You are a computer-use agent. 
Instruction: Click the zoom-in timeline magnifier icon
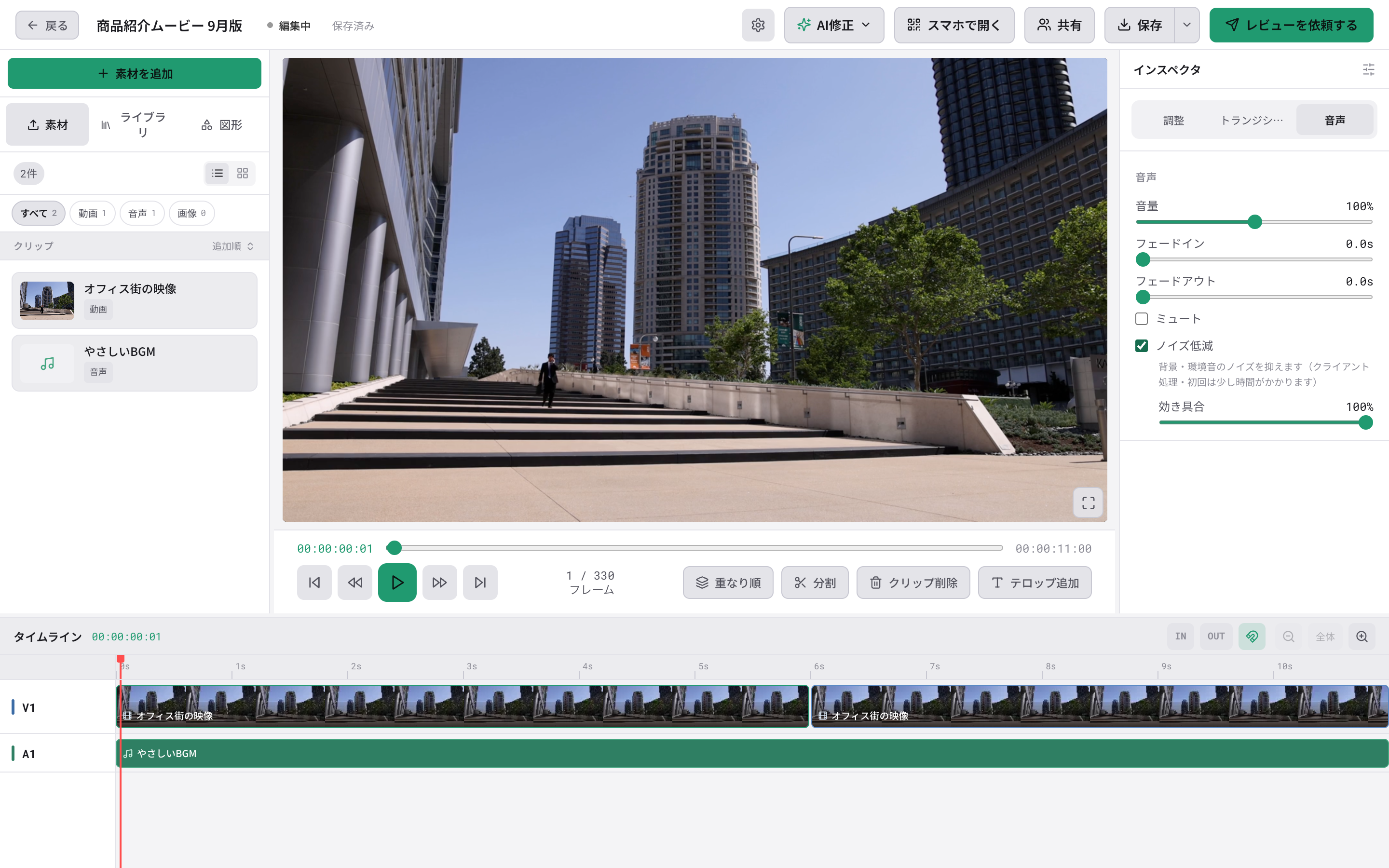pos(1362,637)
